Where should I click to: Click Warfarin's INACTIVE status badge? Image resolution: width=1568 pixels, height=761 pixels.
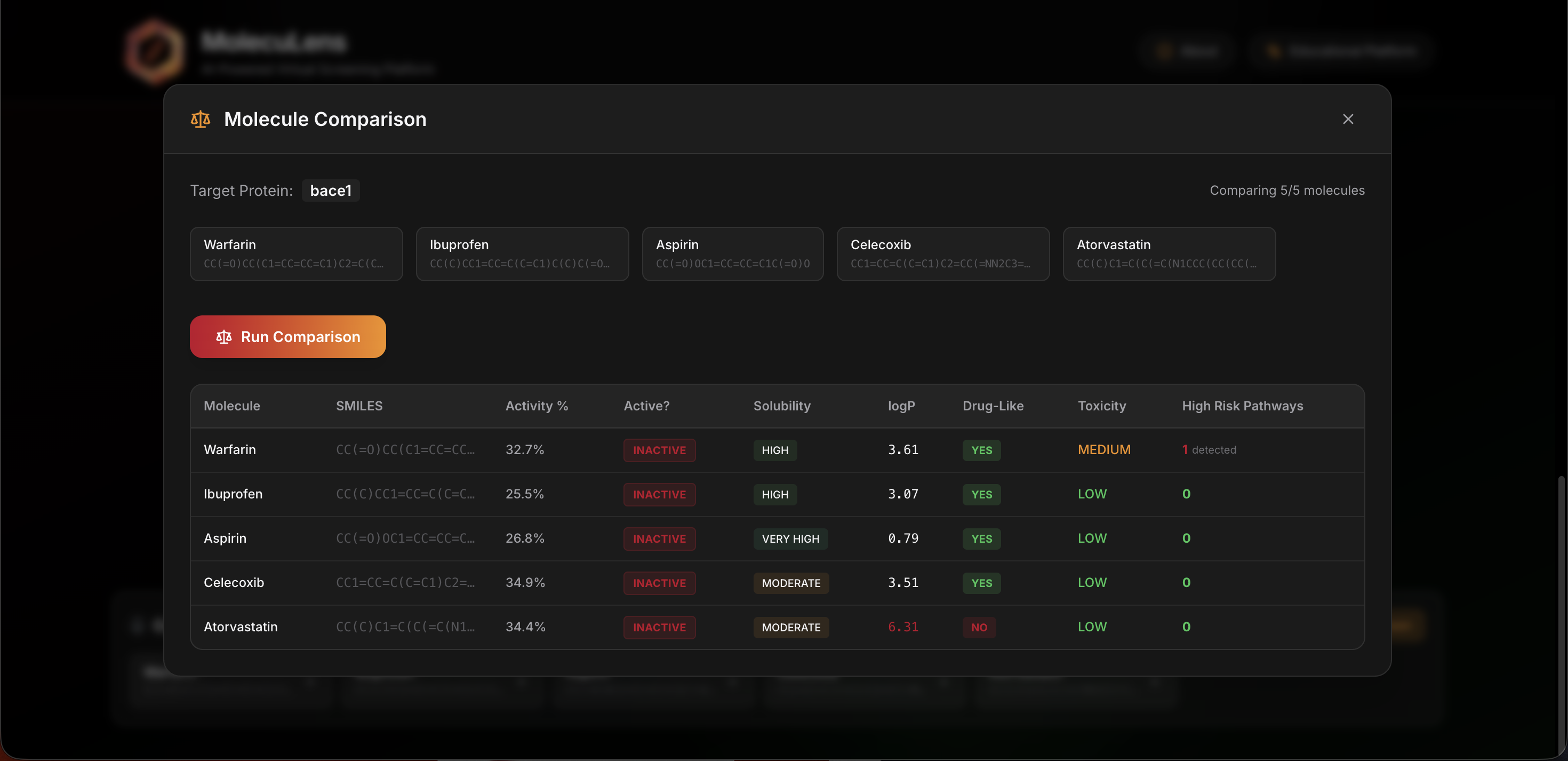659,450
